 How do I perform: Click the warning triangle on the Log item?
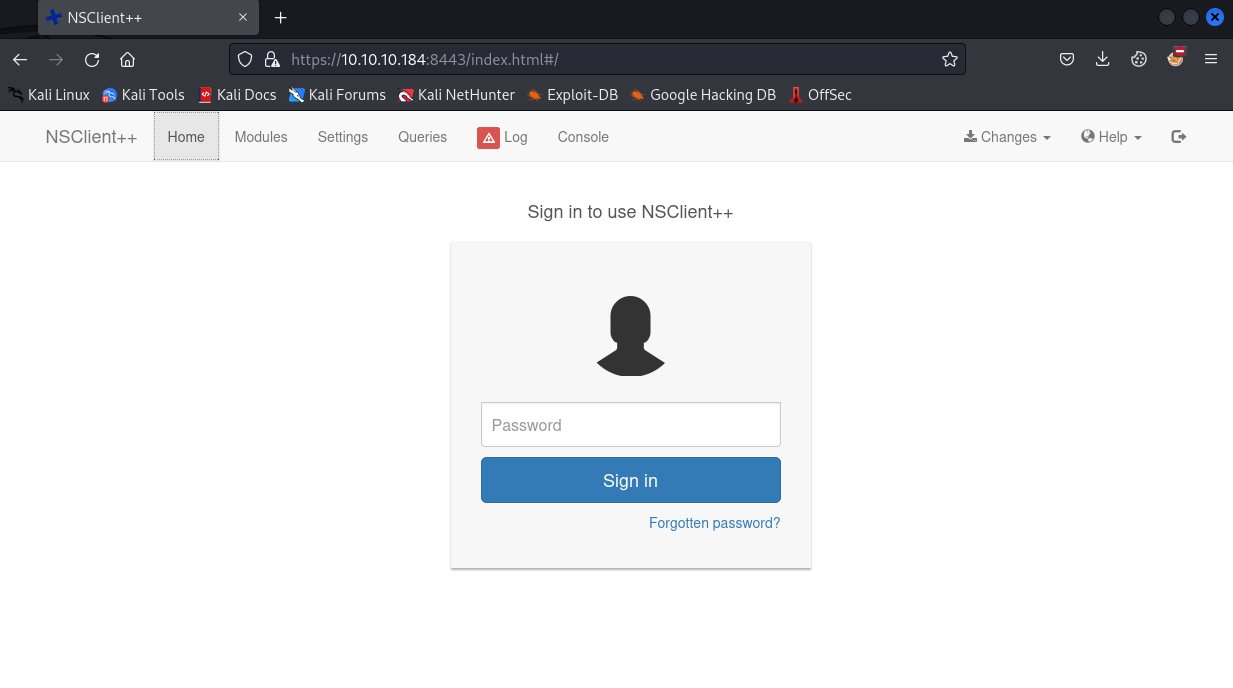(488, 137)
